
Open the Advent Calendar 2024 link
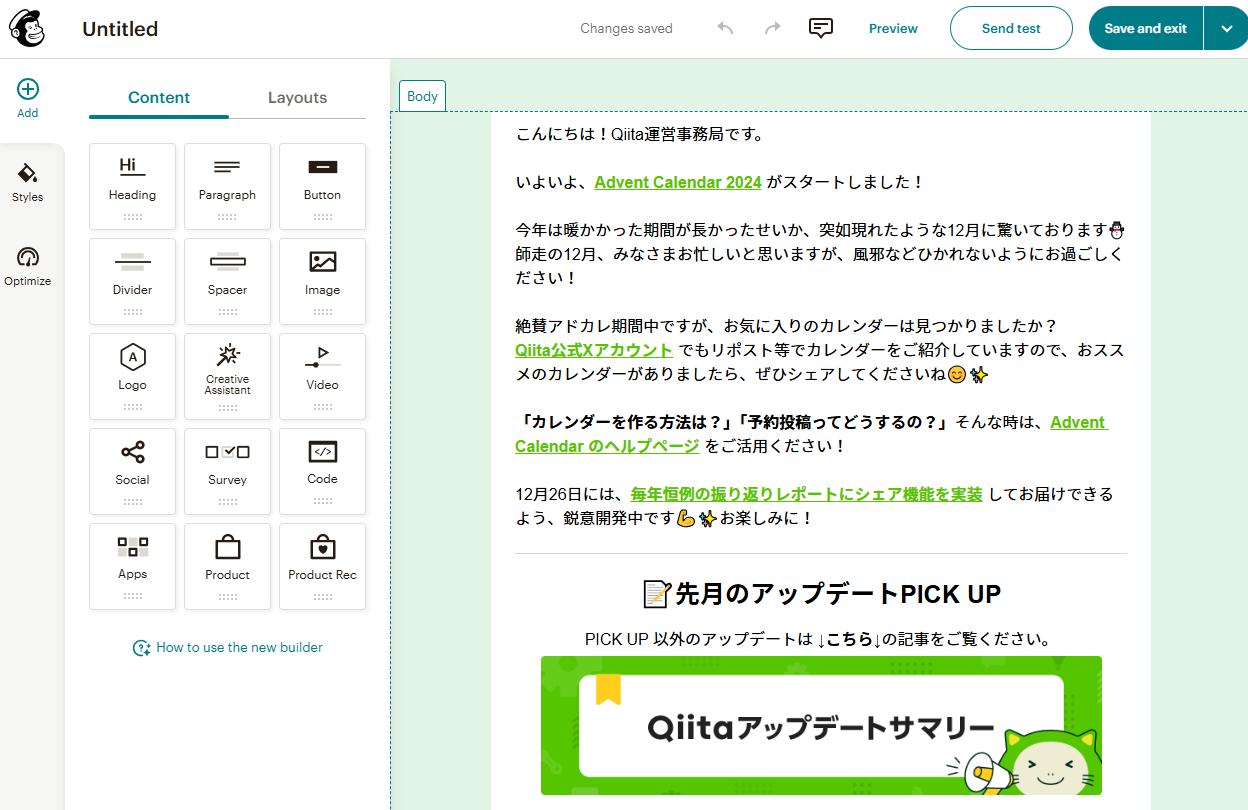click(x=678, y=182)
